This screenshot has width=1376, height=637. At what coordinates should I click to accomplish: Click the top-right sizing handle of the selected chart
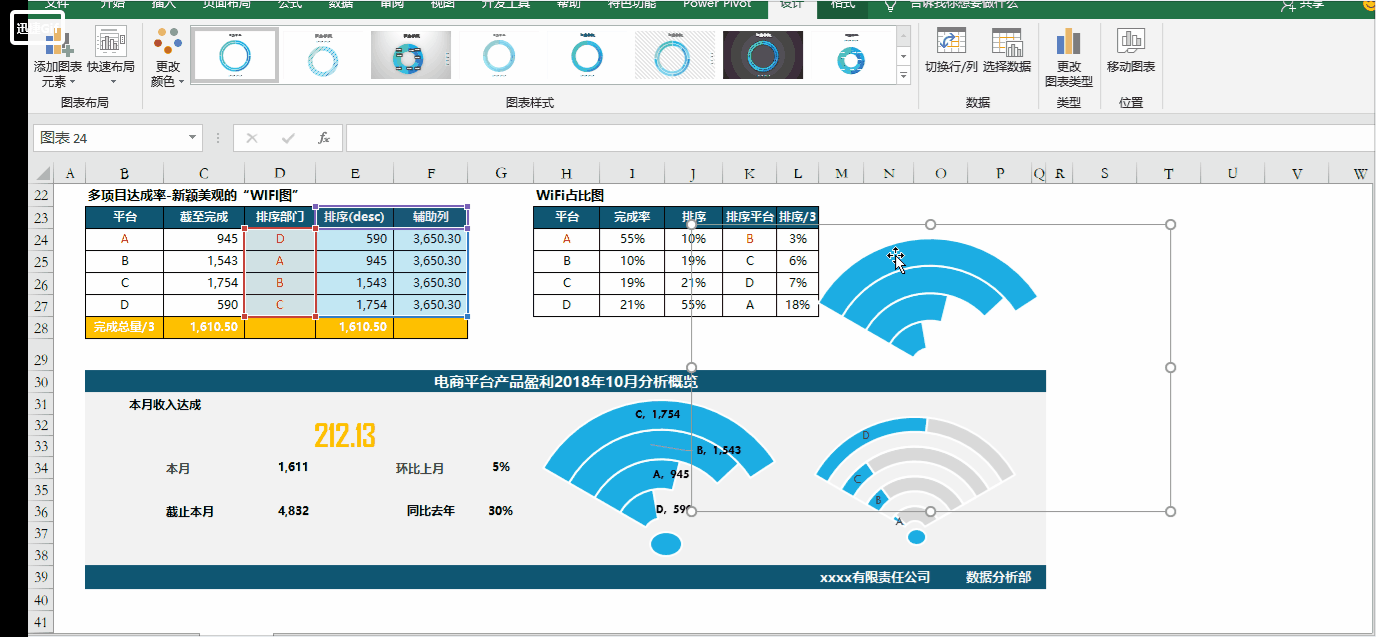pyautogui.click(x=1171, y=224)
